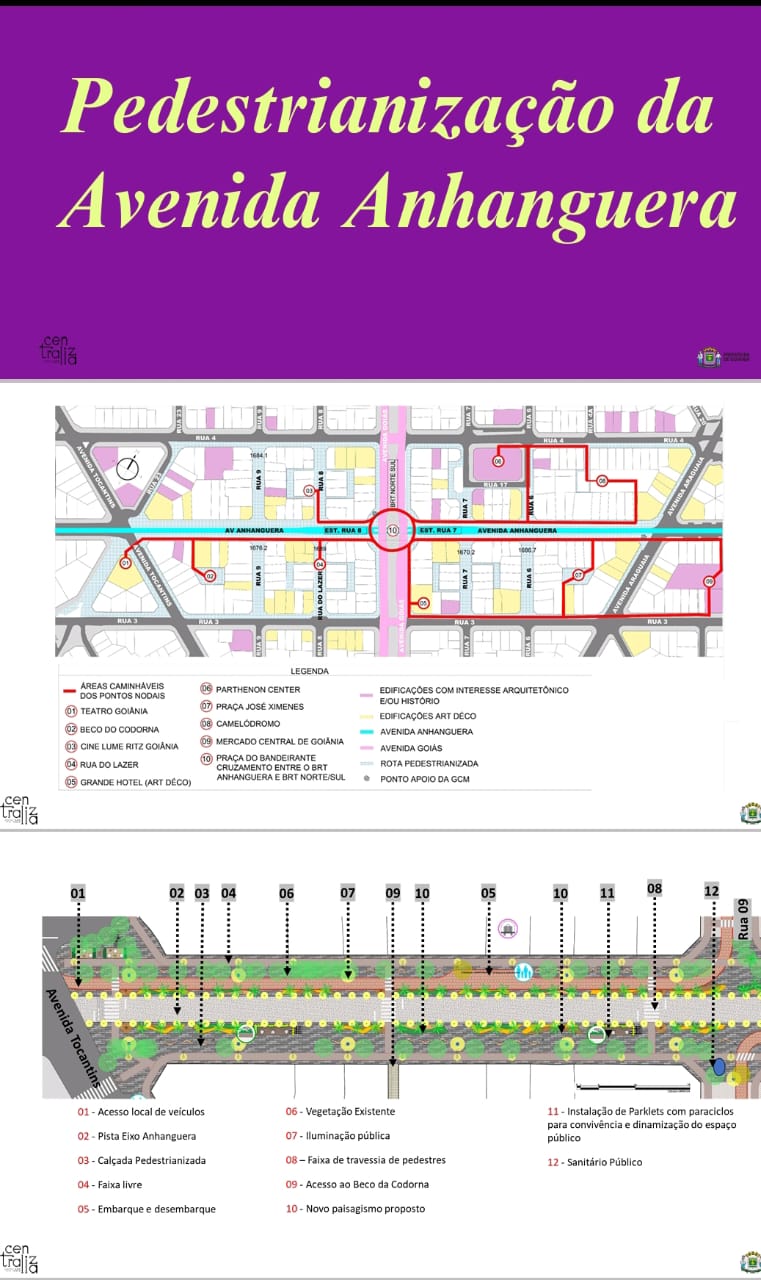Click the north compass icon on the map
Image resolution: width=761 pixels, height=1280 pixels.
(130, 468)
